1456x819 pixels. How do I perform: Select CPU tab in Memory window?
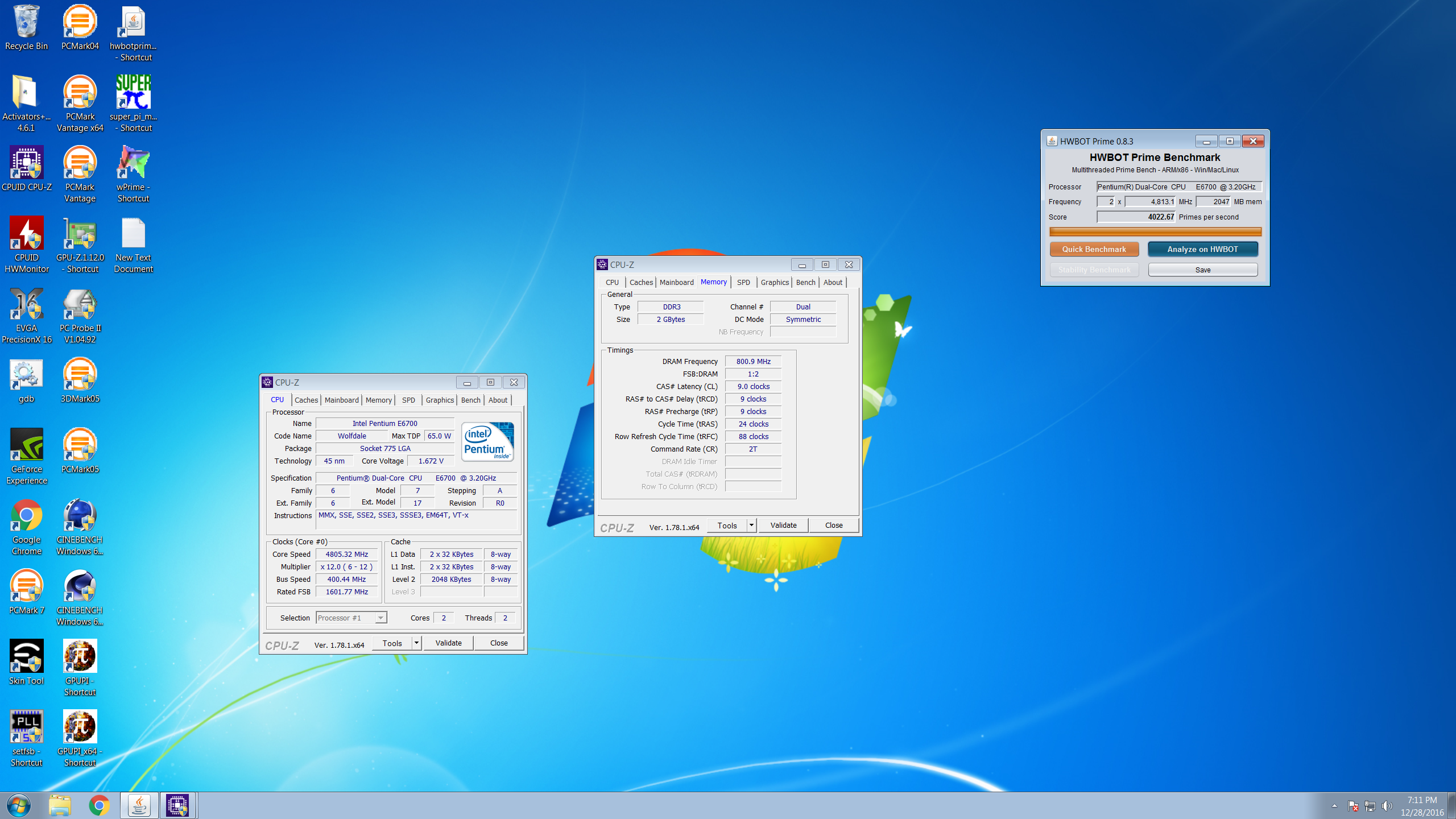[612, 282]
